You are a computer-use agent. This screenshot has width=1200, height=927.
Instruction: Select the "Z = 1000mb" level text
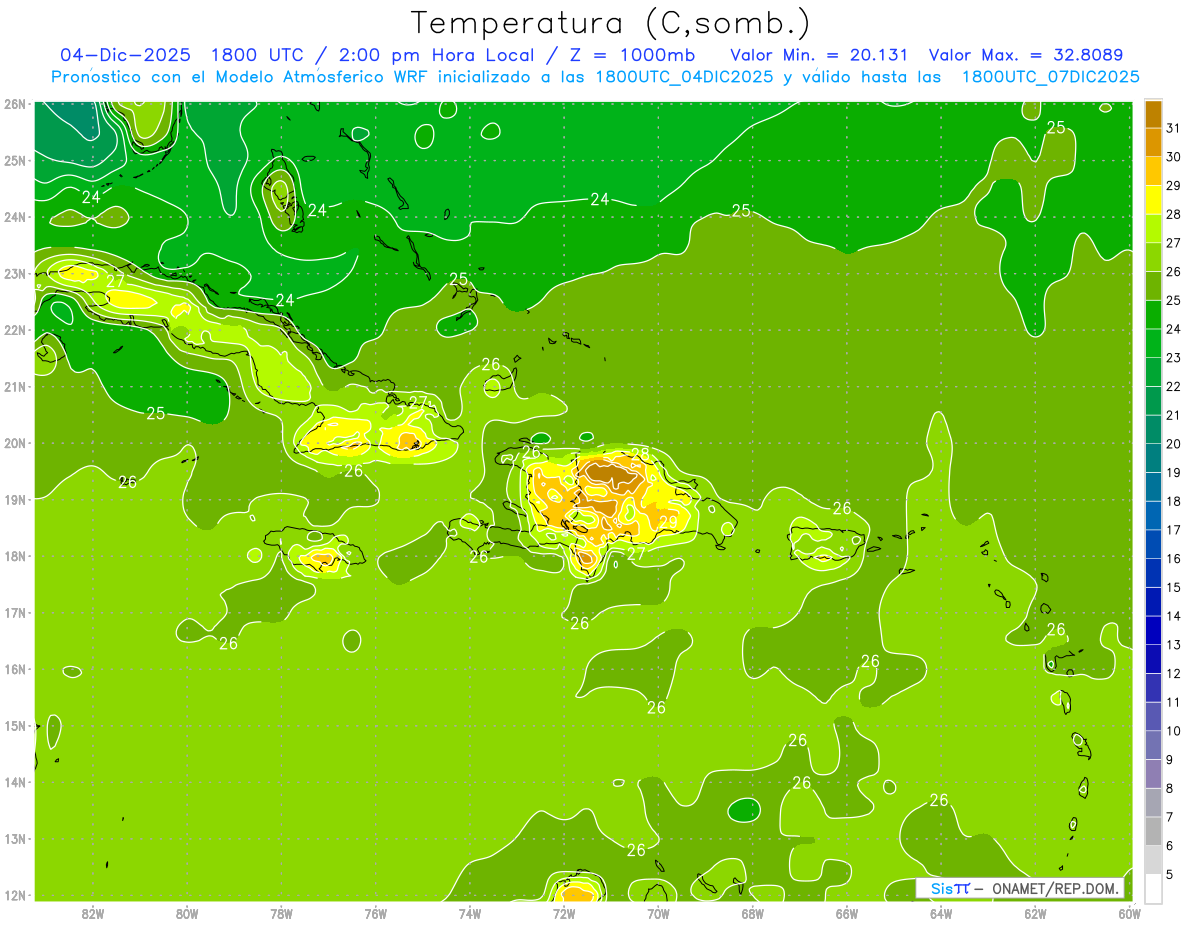pyautogui.click(x=632, y=55)
